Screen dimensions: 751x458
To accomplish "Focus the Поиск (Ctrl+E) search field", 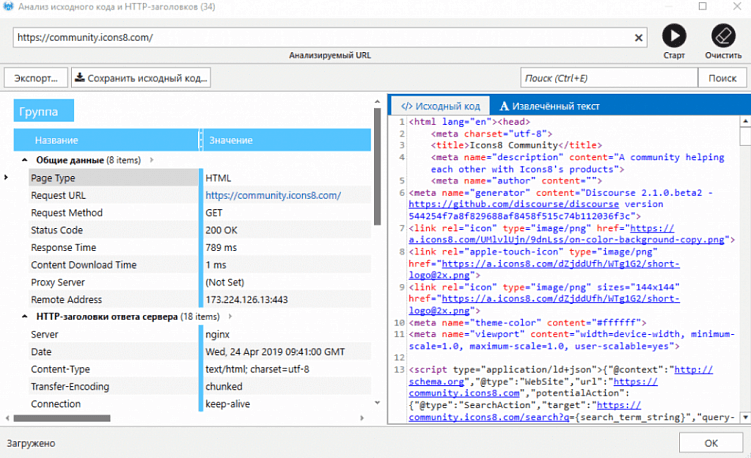I will 609,78.
